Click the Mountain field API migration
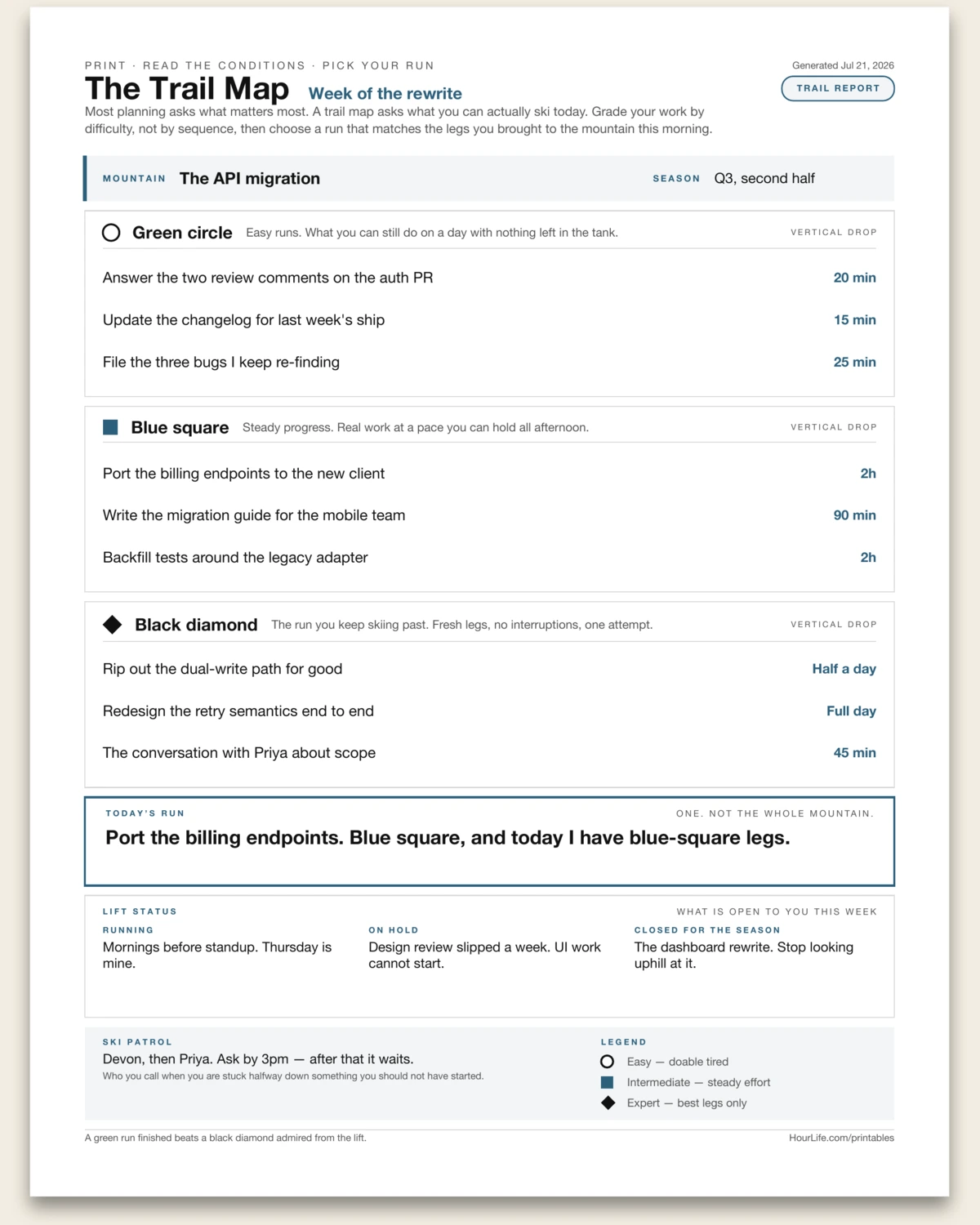 pos(250,178)
